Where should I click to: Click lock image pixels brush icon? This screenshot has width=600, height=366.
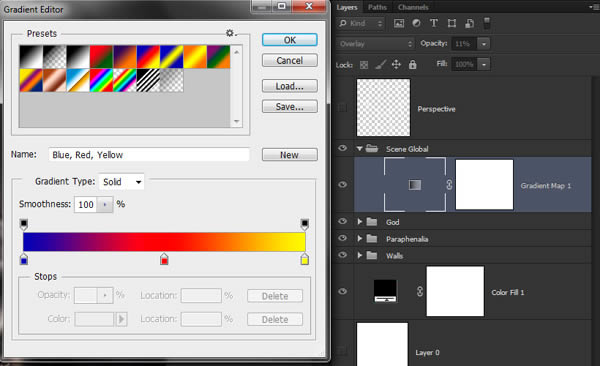tap(380, 64)
